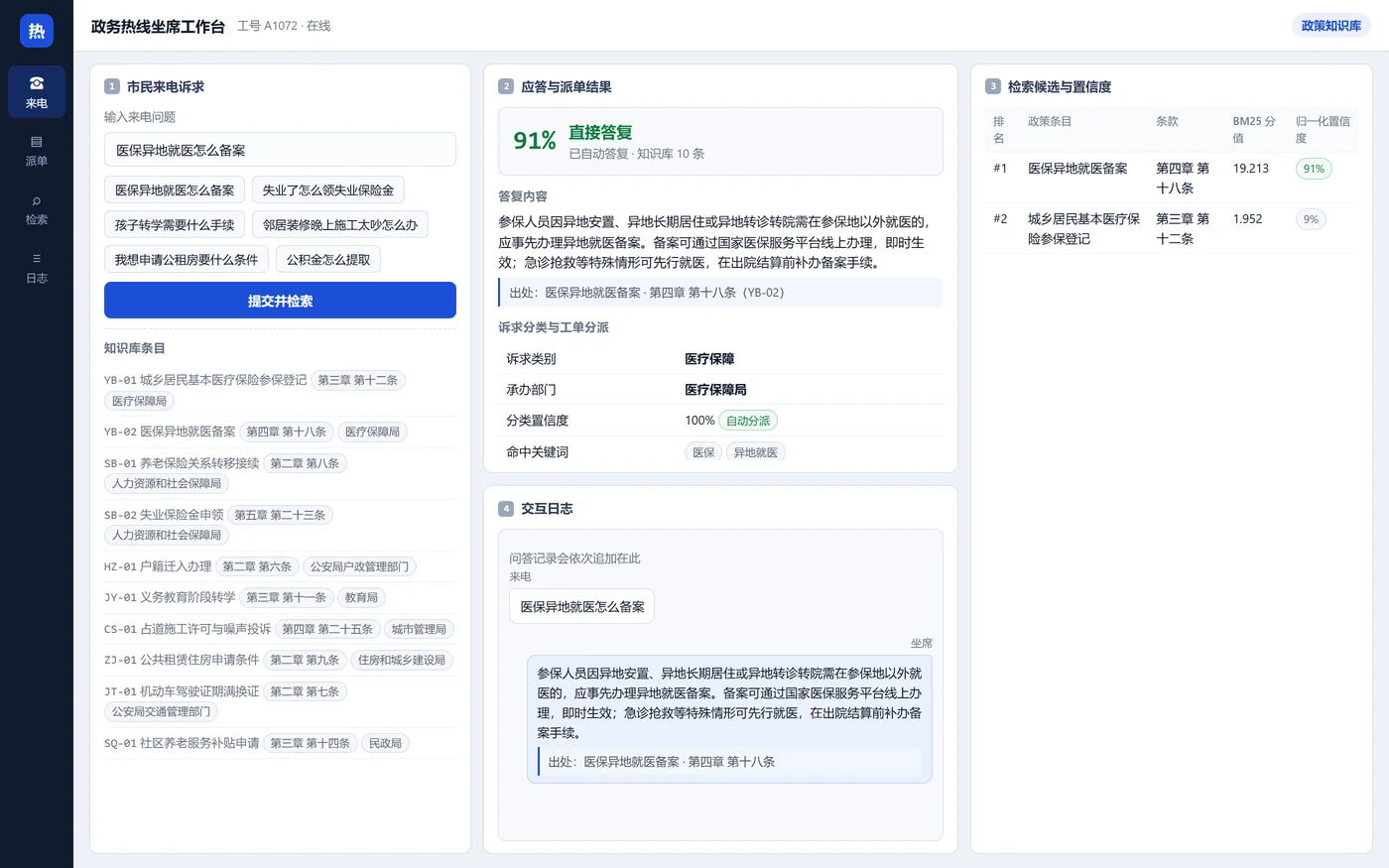The height and width of the screenshot is (868, 1389).
Task: Choose sample question 孩子转学需要什么手续
Action: click(x=175, y=224)
